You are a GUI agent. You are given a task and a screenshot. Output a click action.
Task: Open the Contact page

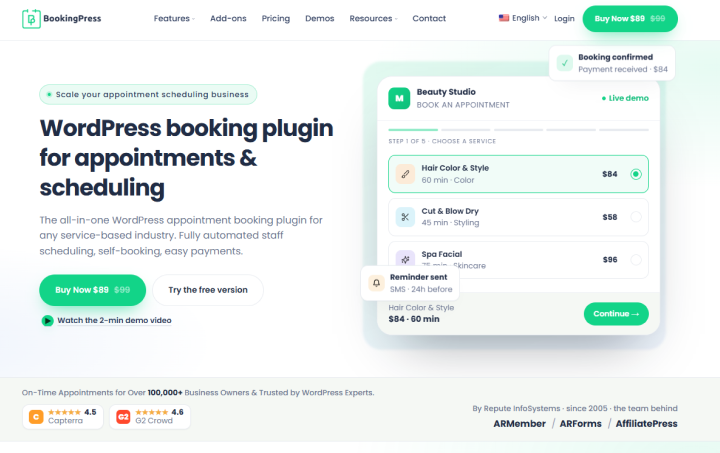pos(429,18)
